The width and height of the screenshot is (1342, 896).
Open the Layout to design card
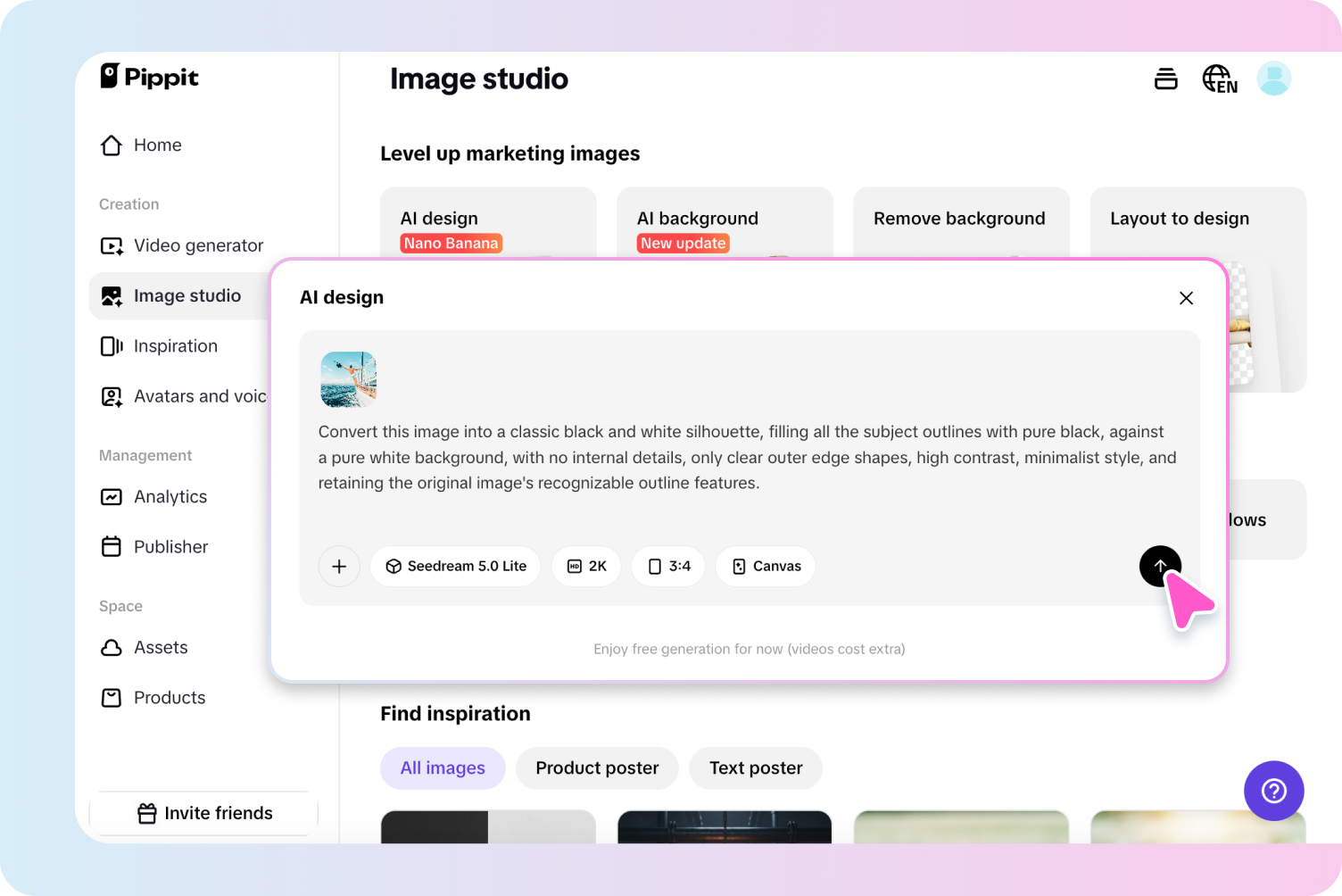[x=1198, y=222]
